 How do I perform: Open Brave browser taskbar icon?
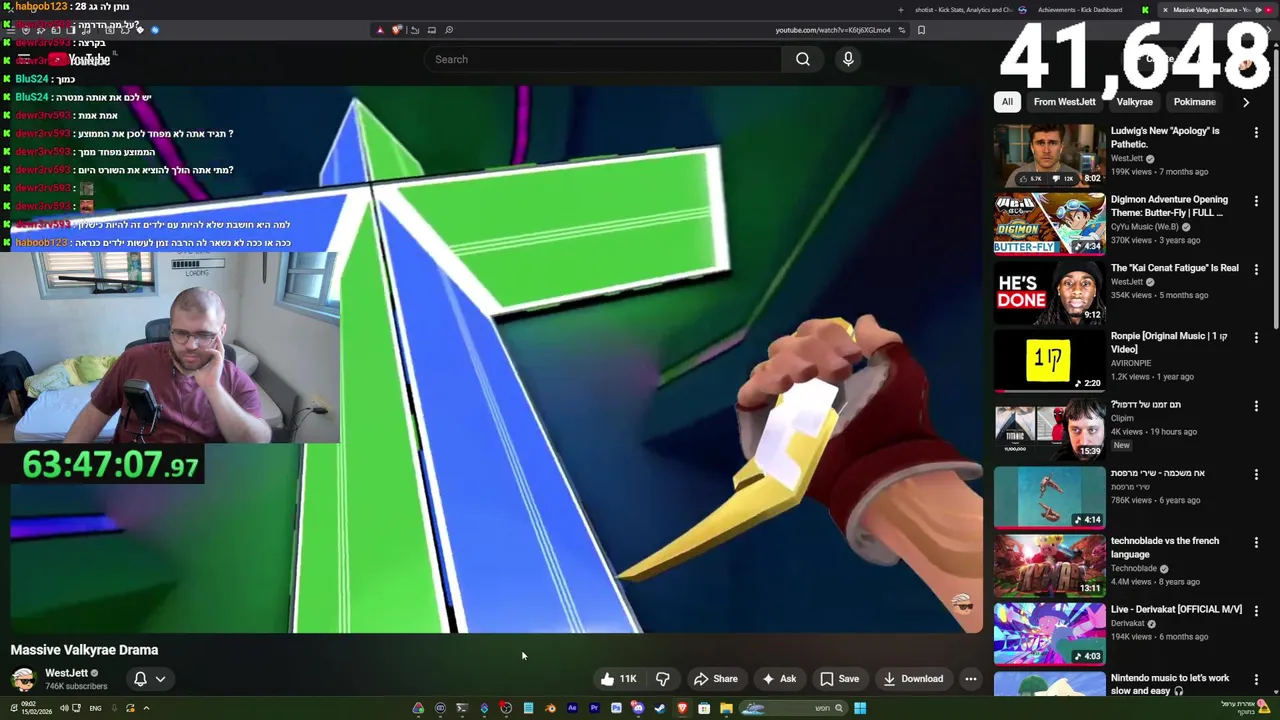[x=682, y=708]
